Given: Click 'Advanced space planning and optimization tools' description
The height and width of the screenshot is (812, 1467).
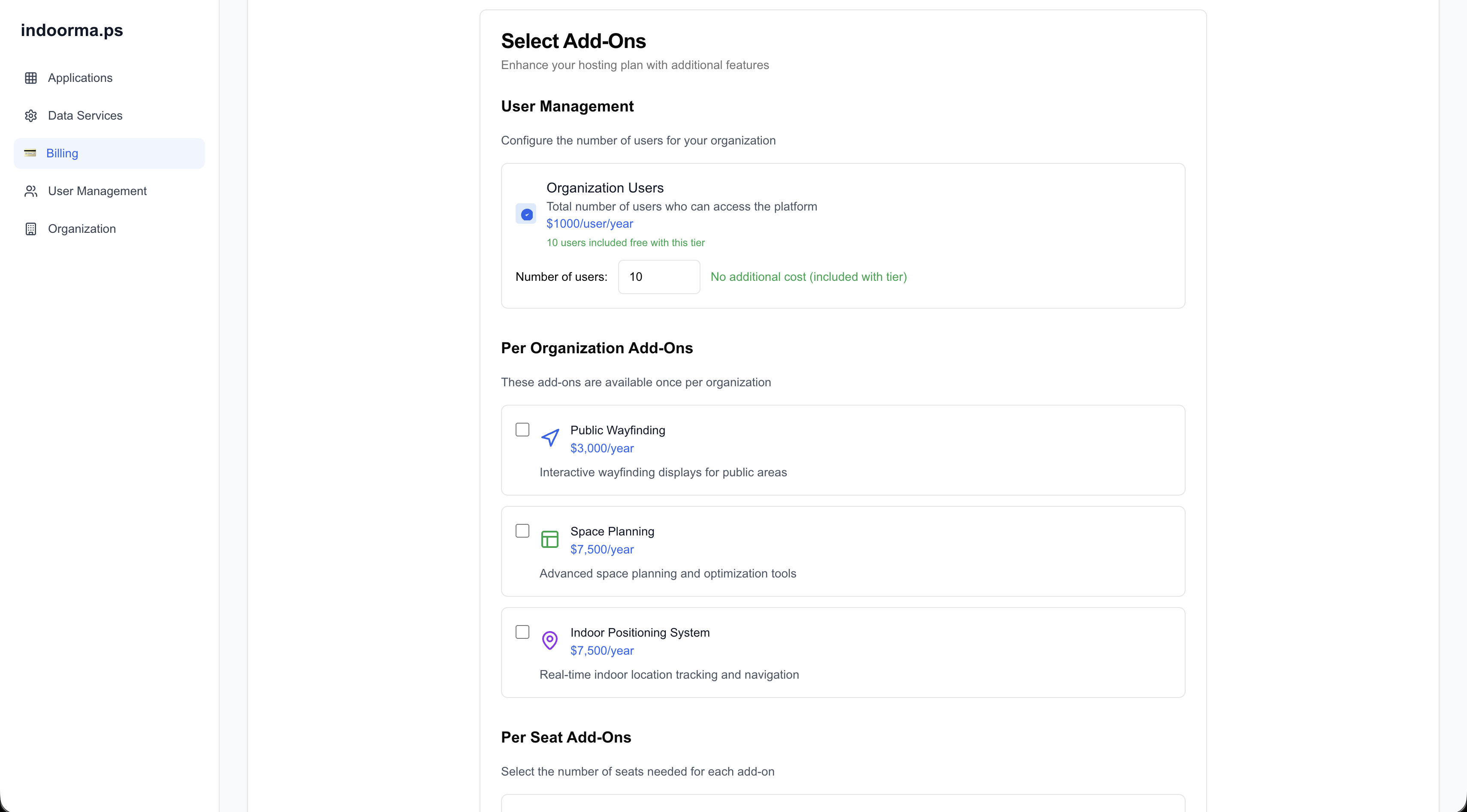Looking at the screenshot, I should (667, 574).
